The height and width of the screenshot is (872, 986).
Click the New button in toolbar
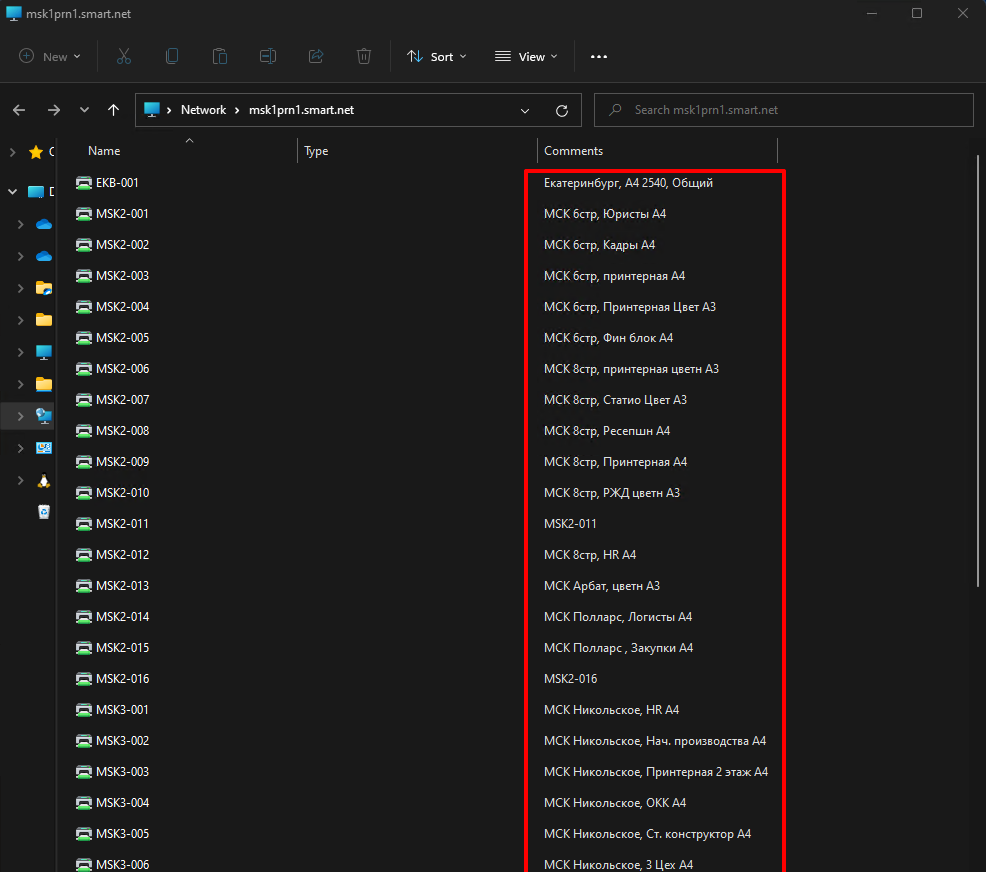coord(48,57)
